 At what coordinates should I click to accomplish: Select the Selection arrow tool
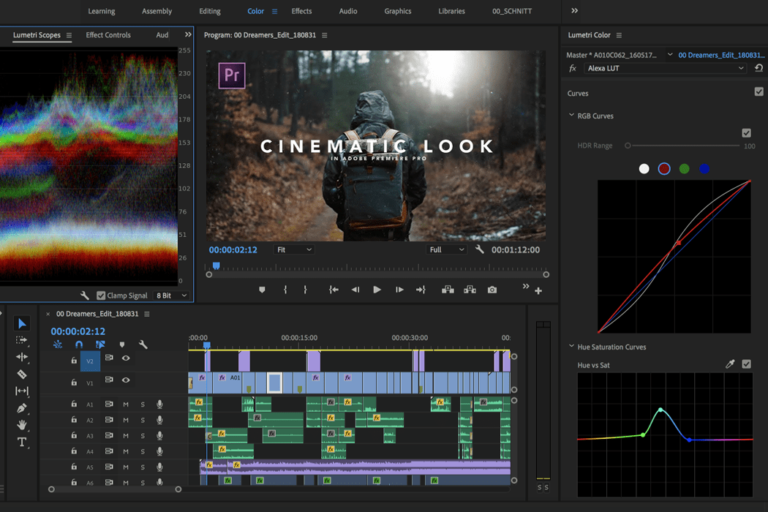pyautogui.click(x=22, y=323)
